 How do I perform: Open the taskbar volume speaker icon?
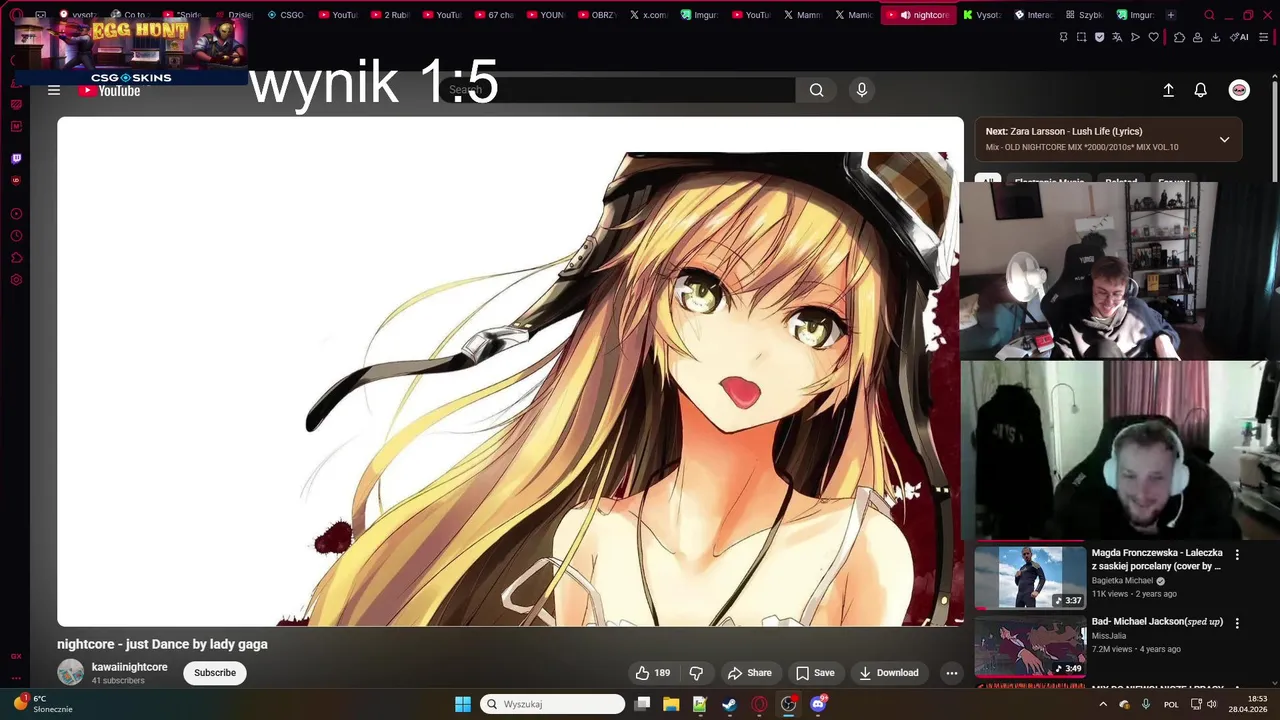click(x=1211, y=704)
